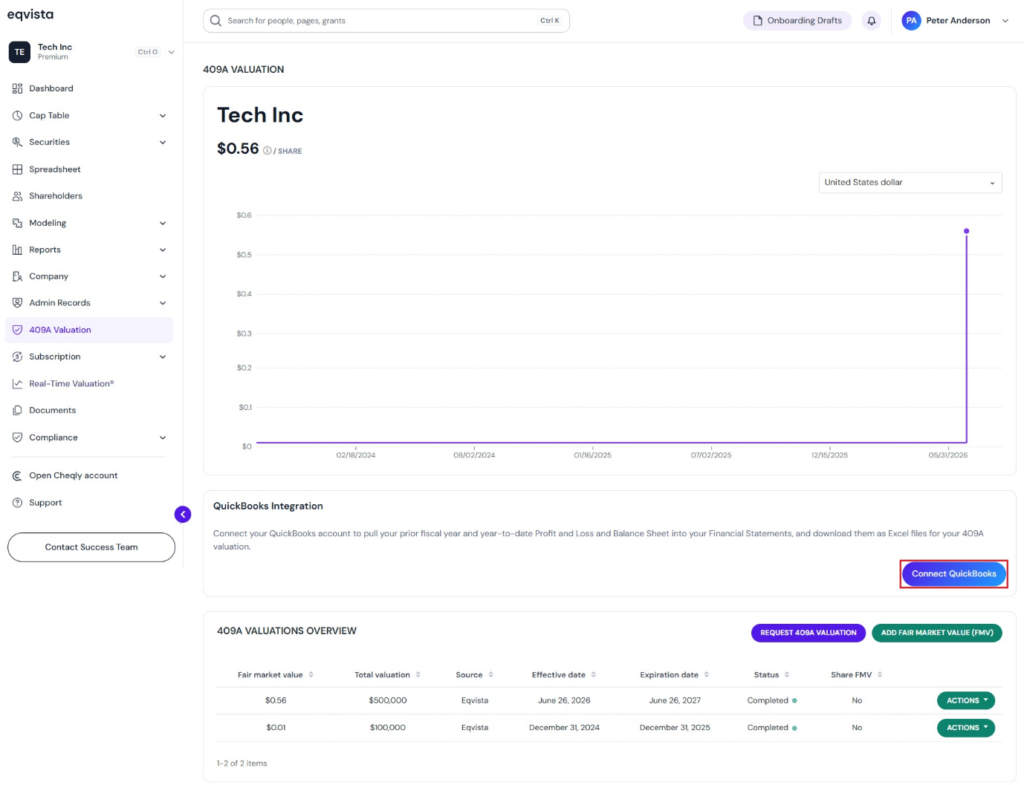This screenshot has width=1024, height=785.
Task: Expand the Securities menu chevron
Action: tap(163, 142)
